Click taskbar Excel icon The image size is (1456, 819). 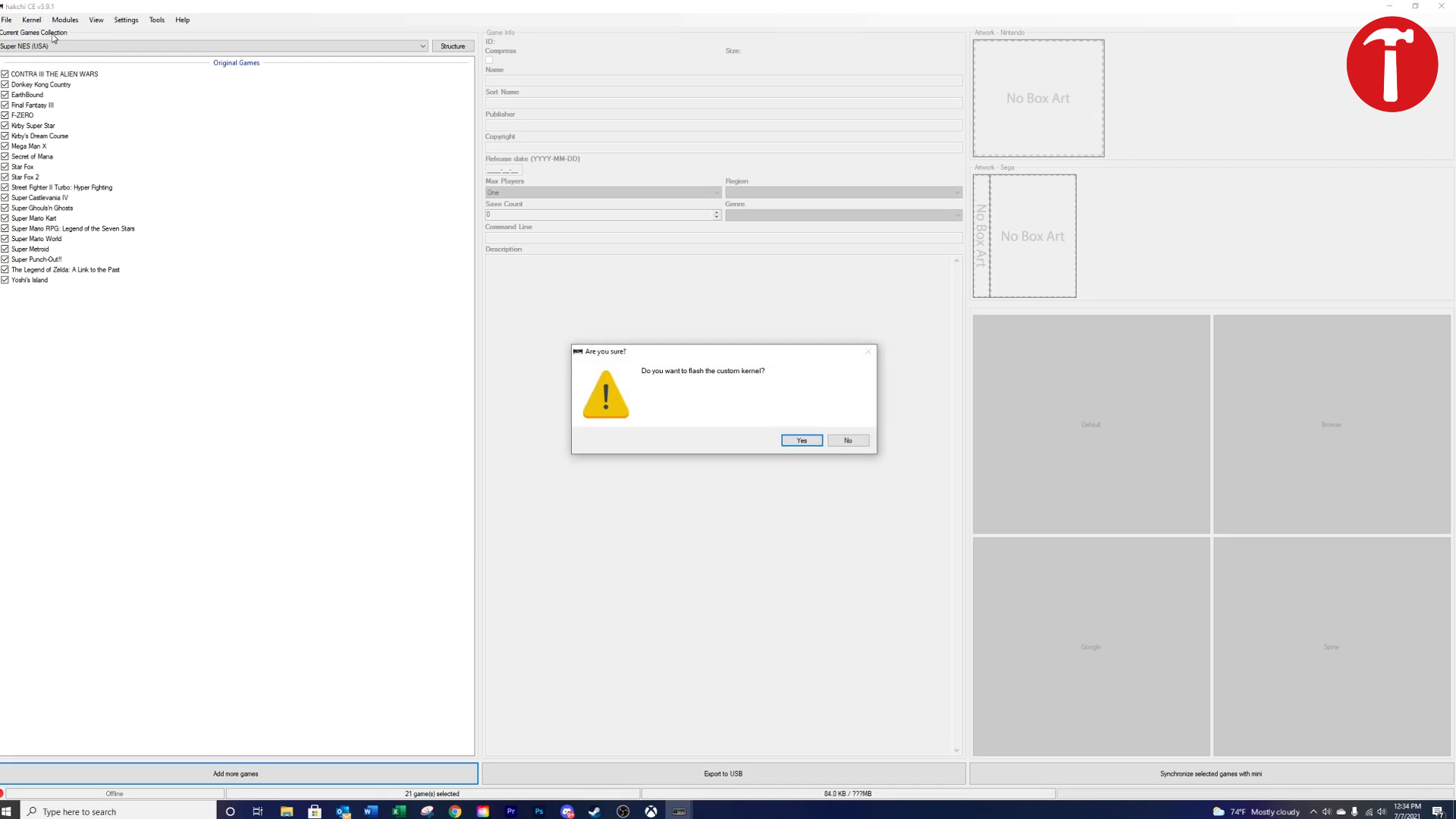(x=399, y=812)
